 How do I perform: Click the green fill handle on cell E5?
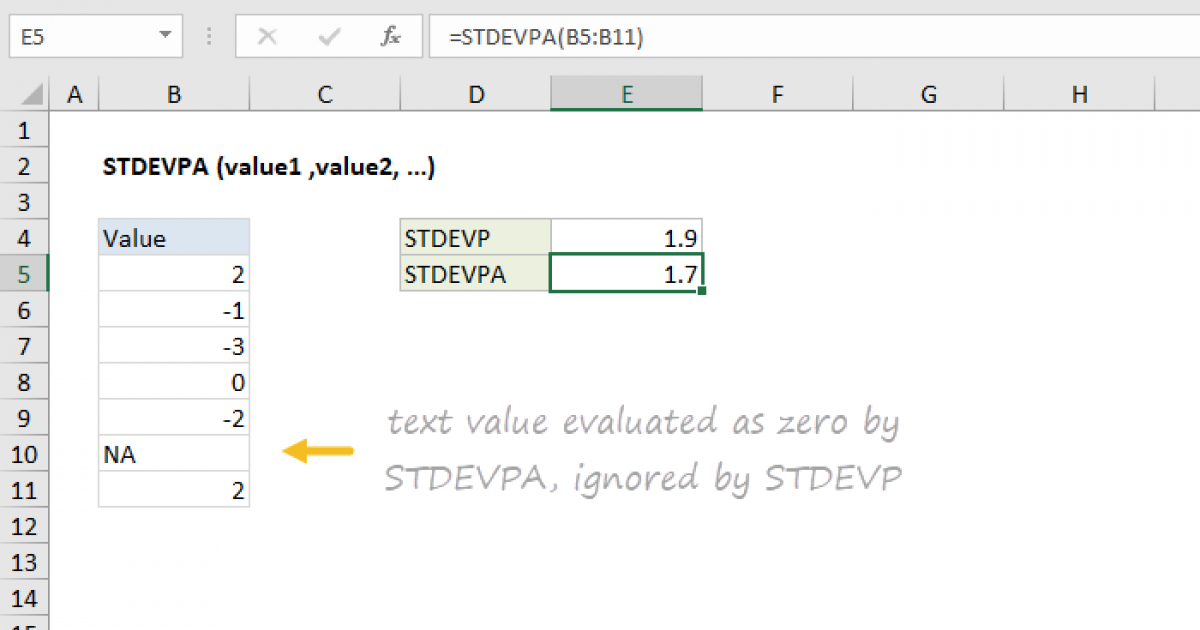702,290
